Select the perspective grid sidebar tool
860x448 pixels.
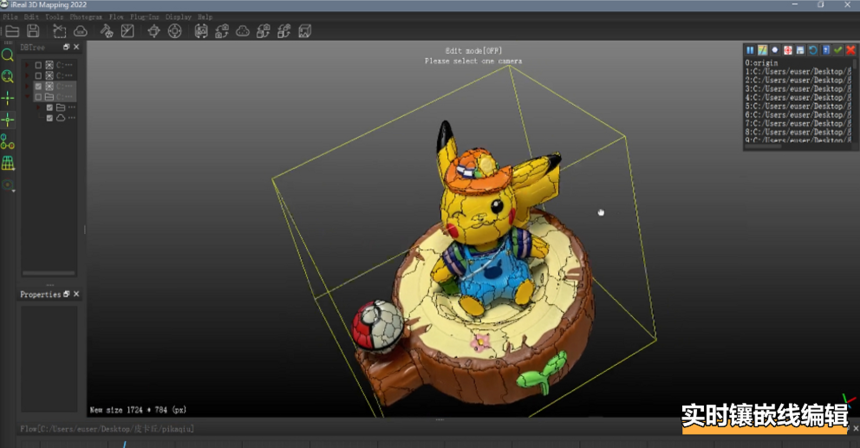point(8,163)
